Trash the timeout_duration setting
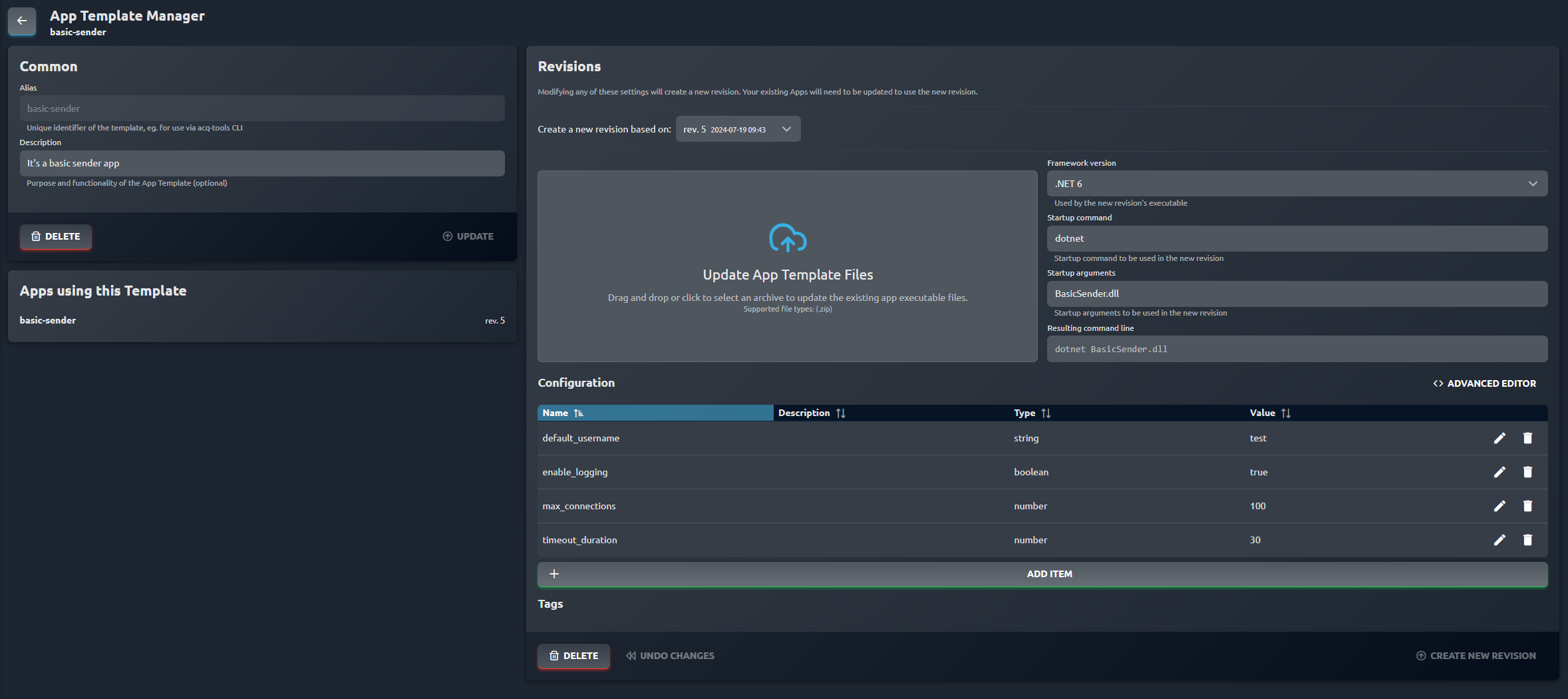The width and height of the screenshot is (1568, 699). 1527,540
